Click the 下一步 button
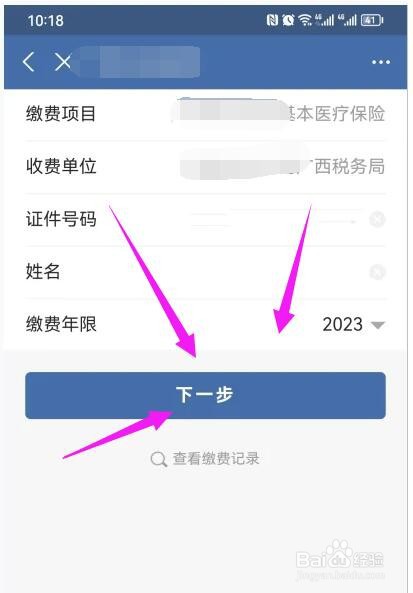This screenshot has width=413, height=593. click(205, 395)
